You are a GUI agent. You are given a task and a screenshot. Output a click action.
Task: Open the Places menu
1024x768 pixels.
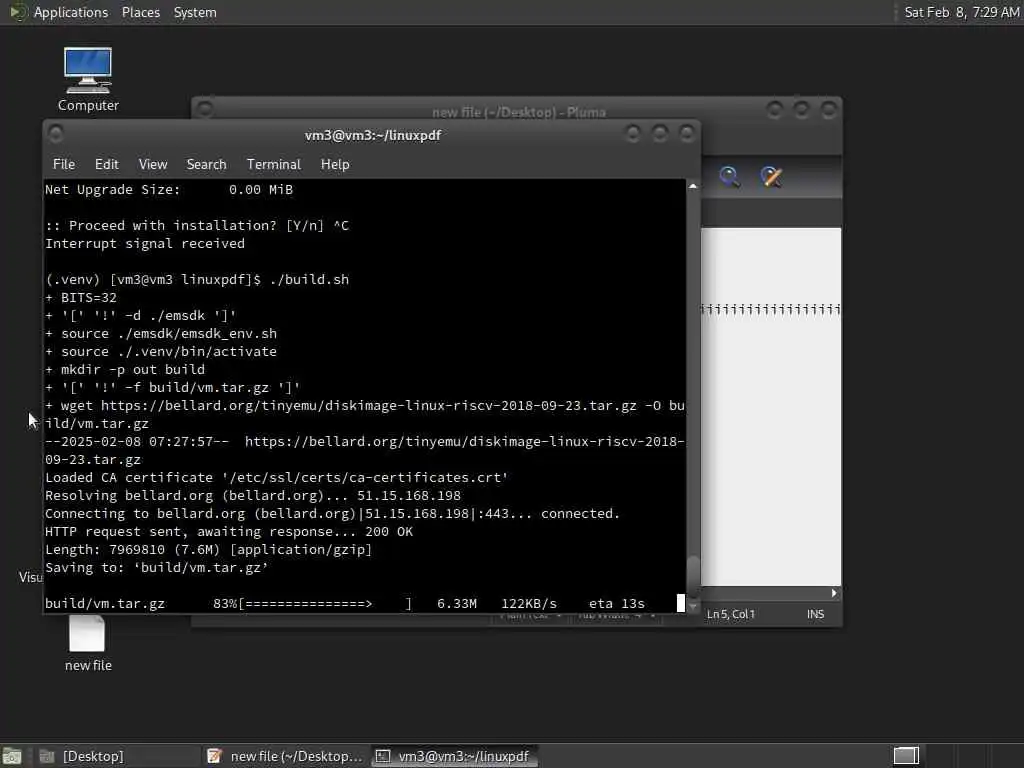(x=140, y=12)
